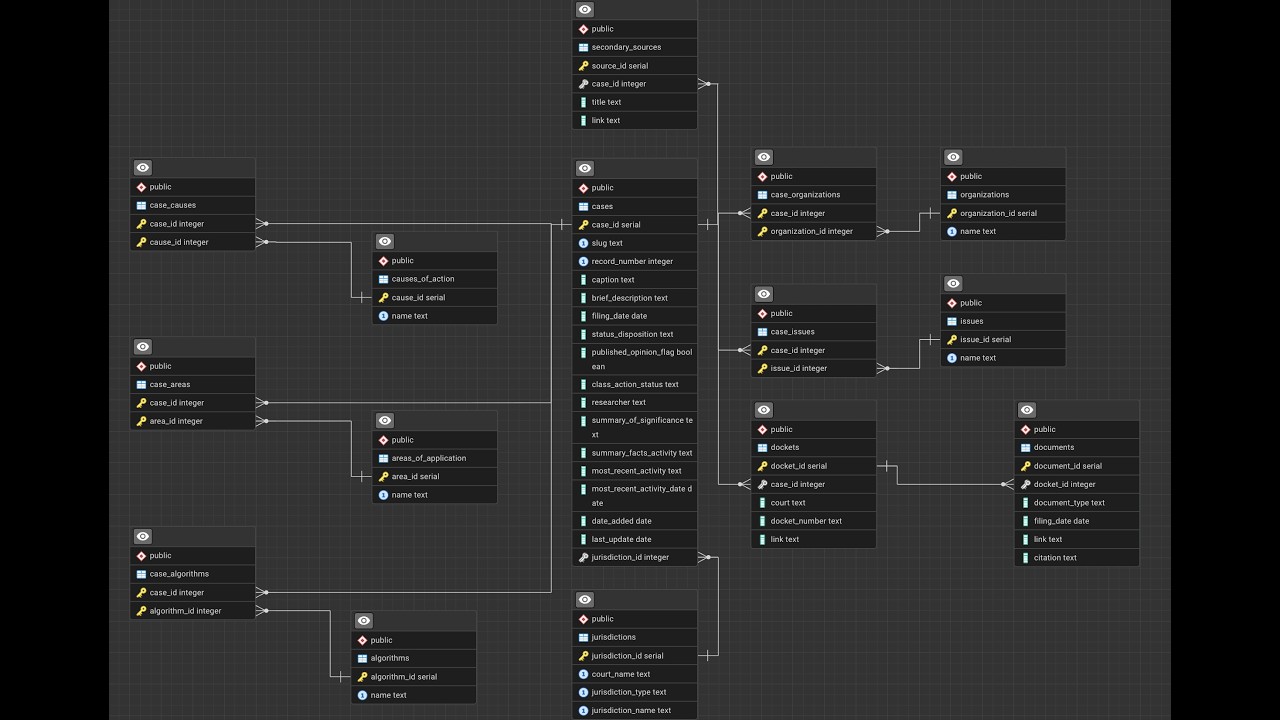
Task: Select the filing_date date column in cases
Action: [x=635, y=316]
